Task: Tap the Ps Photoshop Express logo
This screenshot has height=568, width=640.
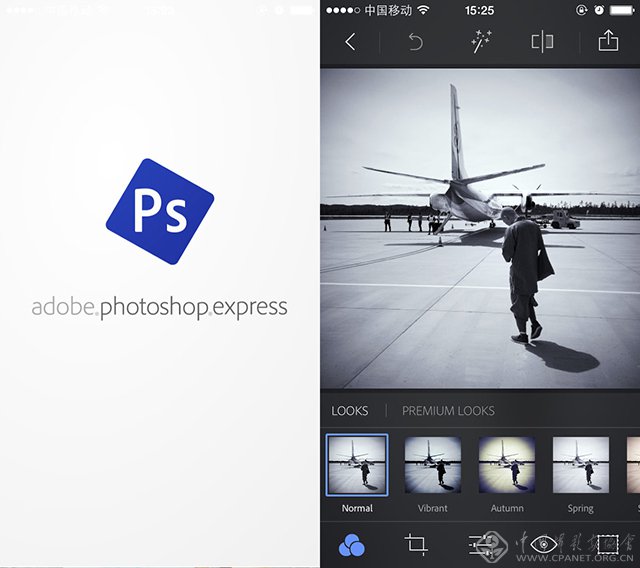Action: [160, 211]
